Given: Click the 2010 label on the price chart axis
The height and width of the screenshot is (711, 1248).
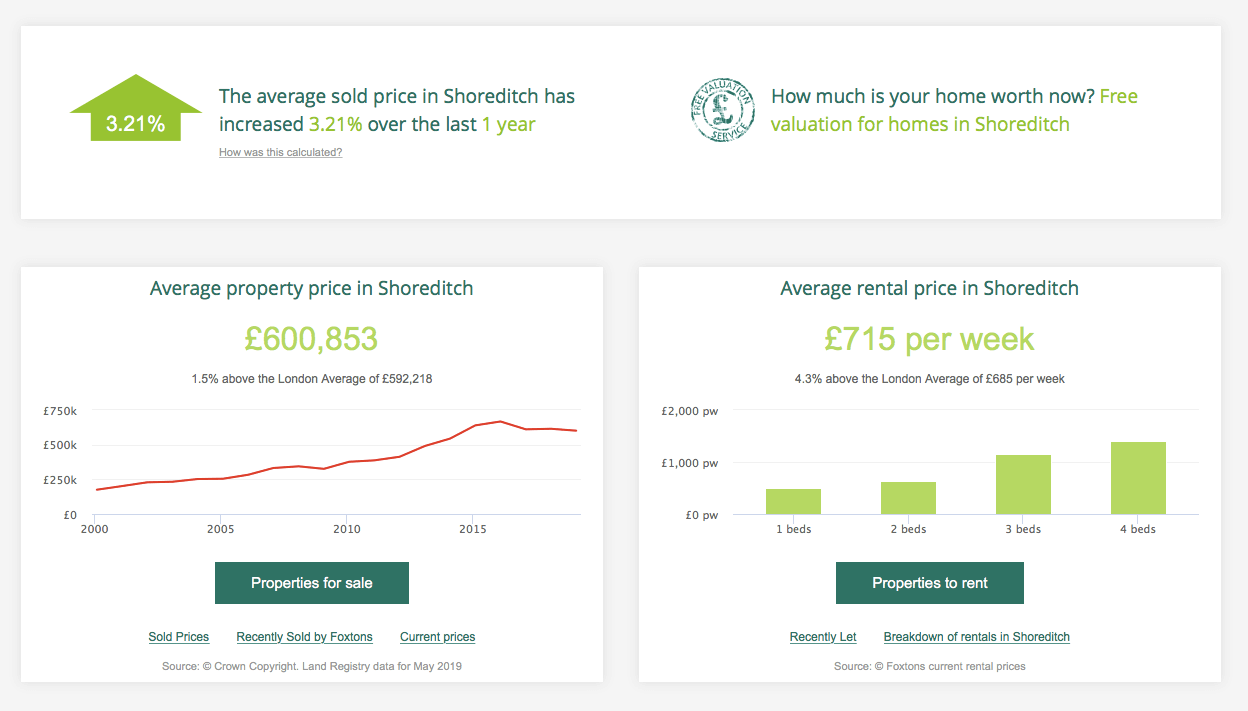Looking at the screenshot, I should [x=347, y=529].
